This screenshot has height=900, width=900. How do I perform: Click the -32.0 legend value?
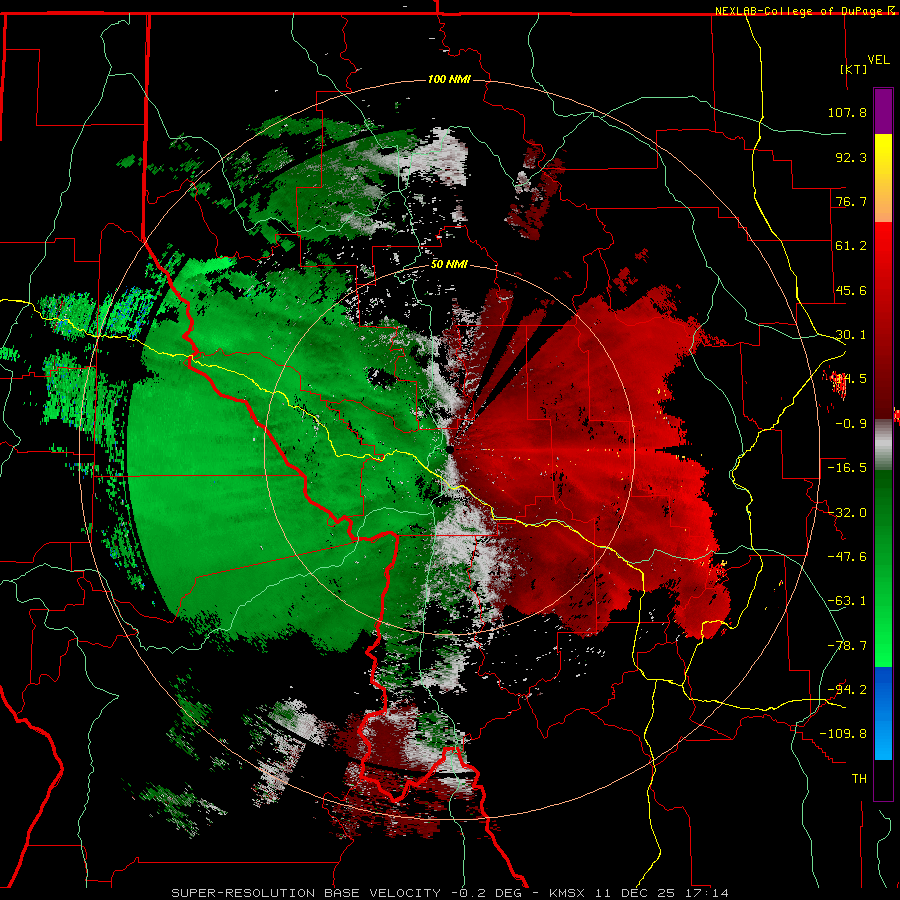pyautogui.click(x=847, y=513)
